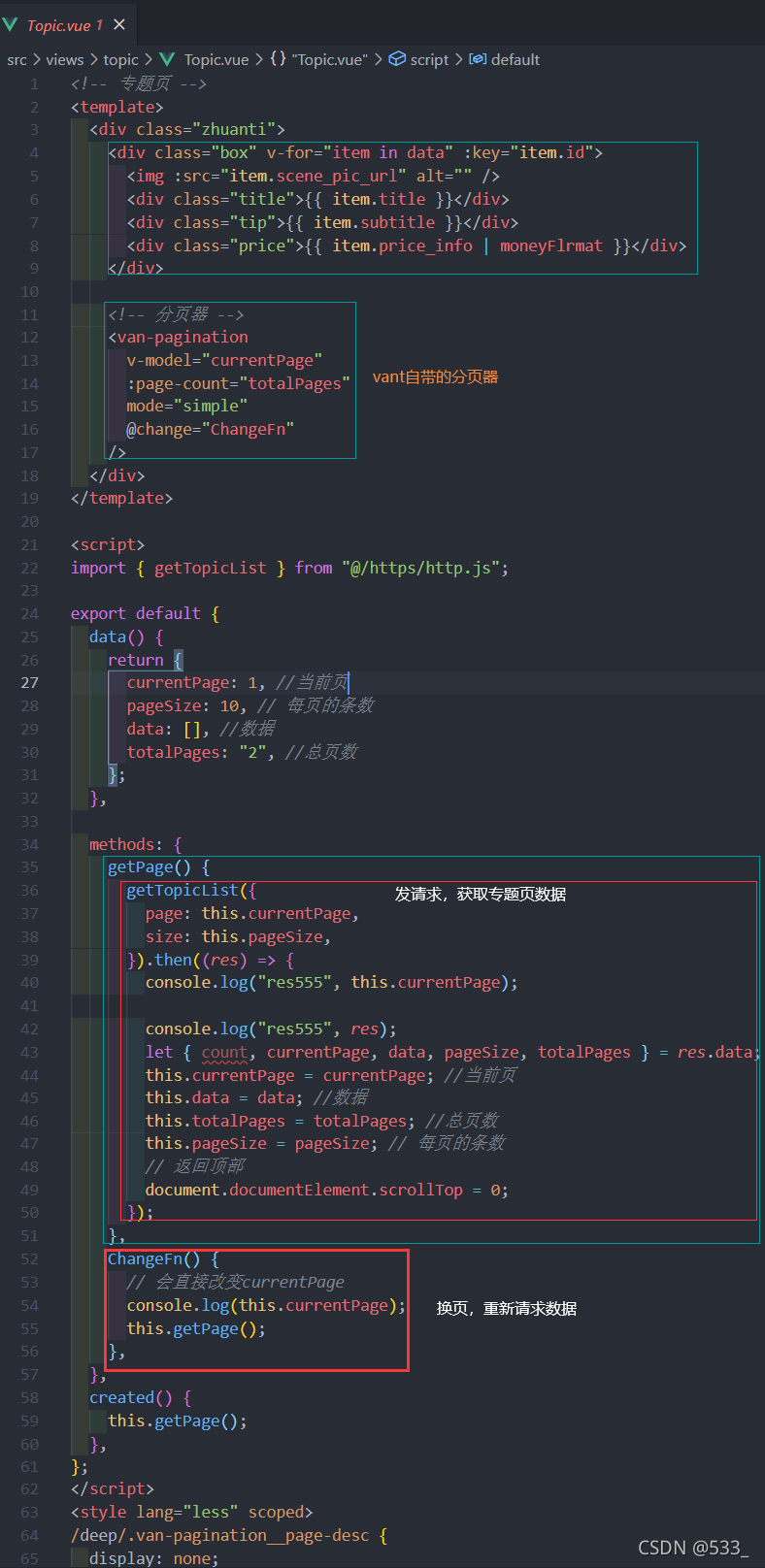Place cursor on "<template>" opening tag

(x=116, y=108)
